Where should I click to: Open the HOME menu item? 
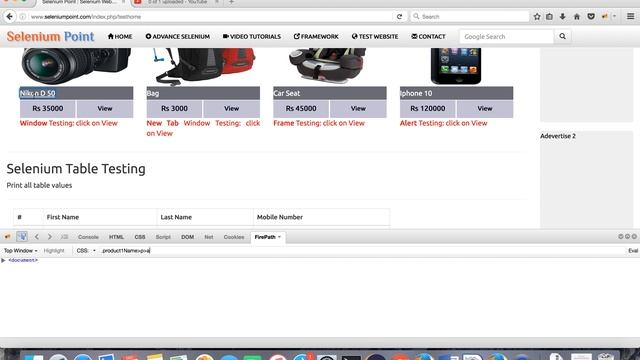click(120, 36)
